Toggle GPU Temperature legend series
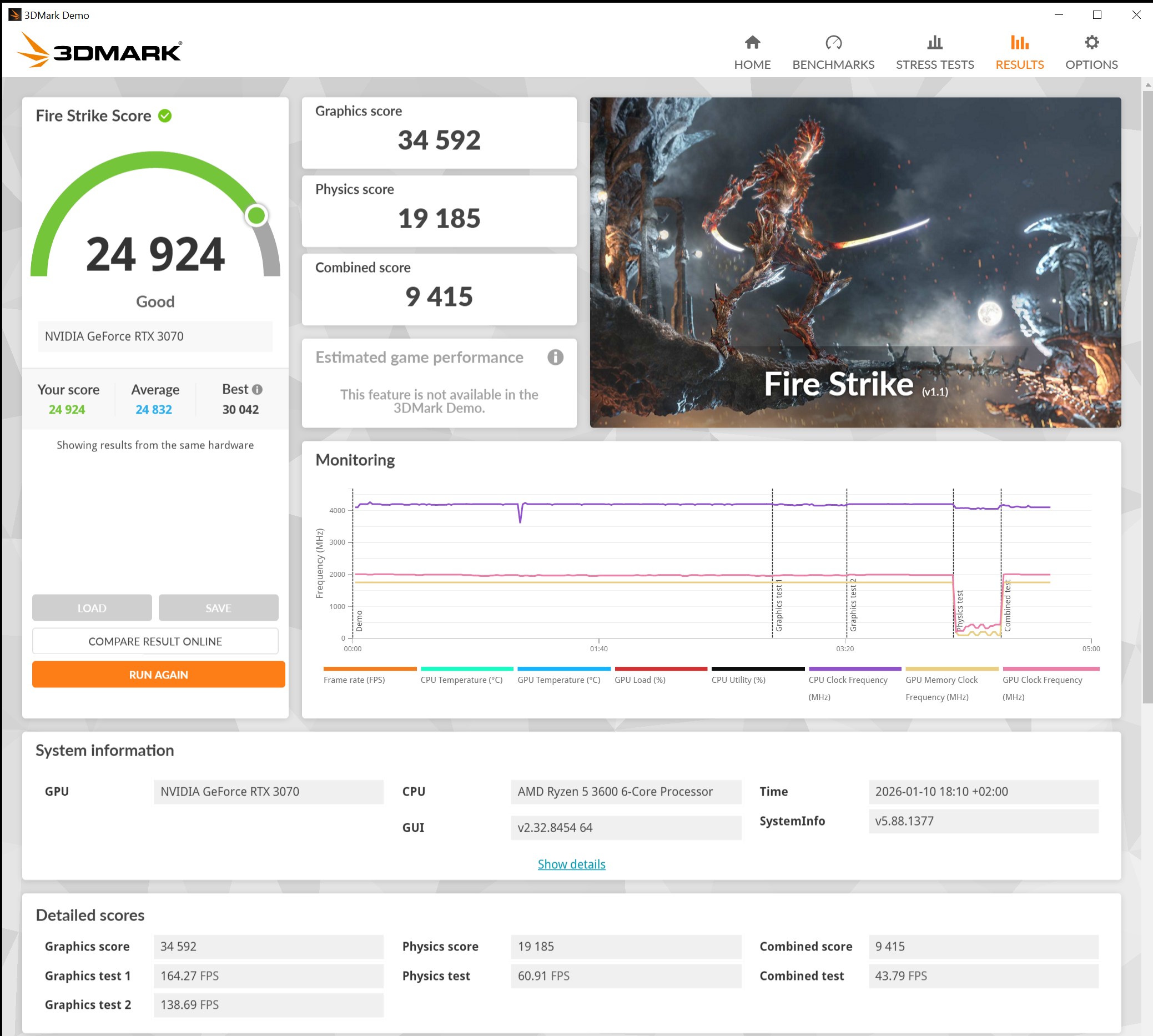 [558, 680]
